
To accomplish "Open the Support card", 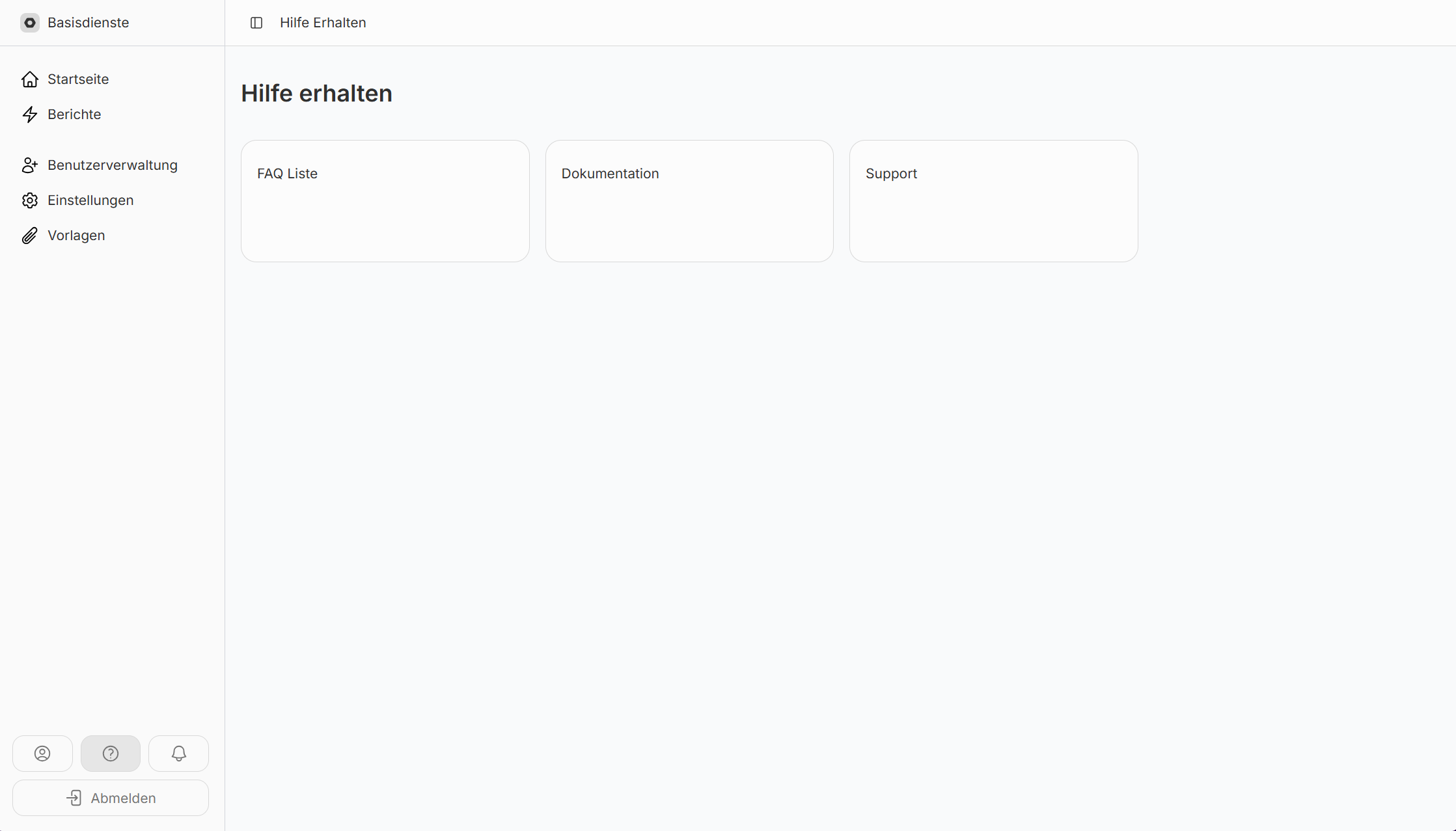I will tap(993, 201).
